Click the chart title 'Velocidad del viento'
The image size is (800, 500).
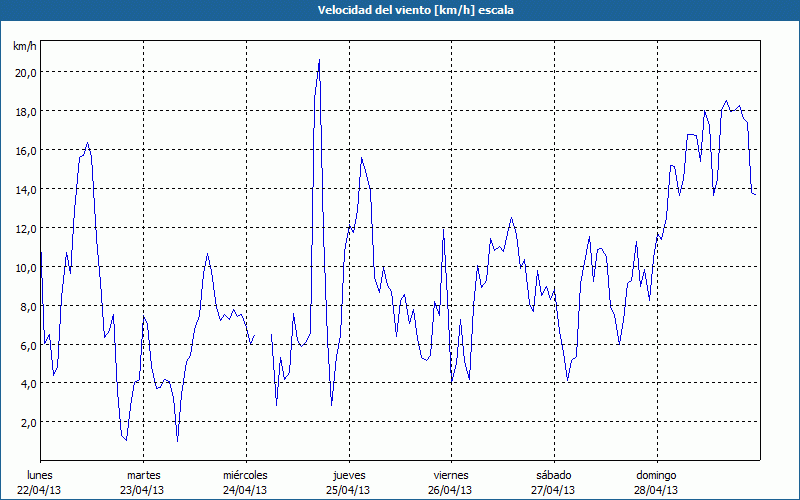[x=400, y=10]
